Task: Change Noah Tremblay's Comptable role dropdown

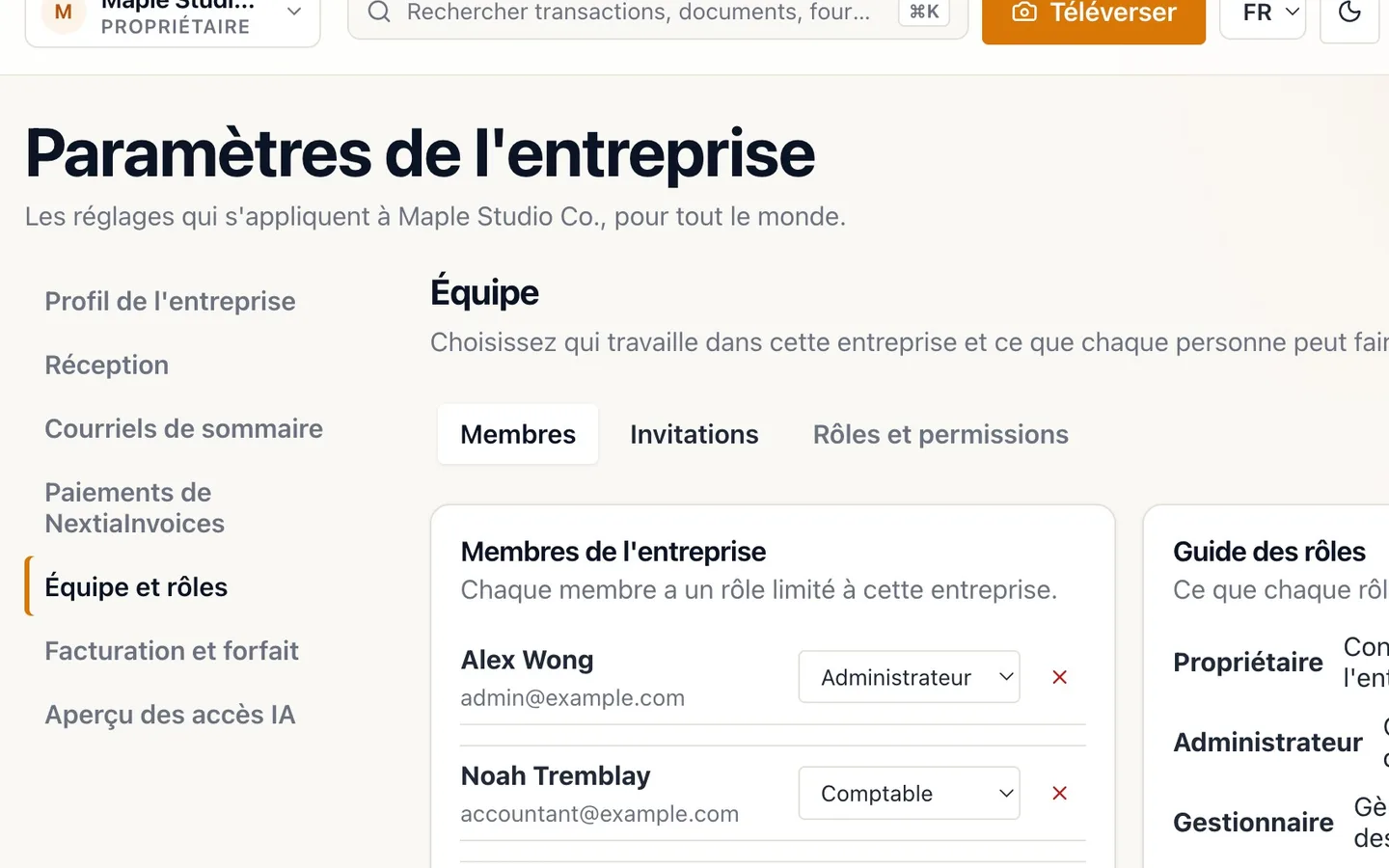Action: point(909,793)
